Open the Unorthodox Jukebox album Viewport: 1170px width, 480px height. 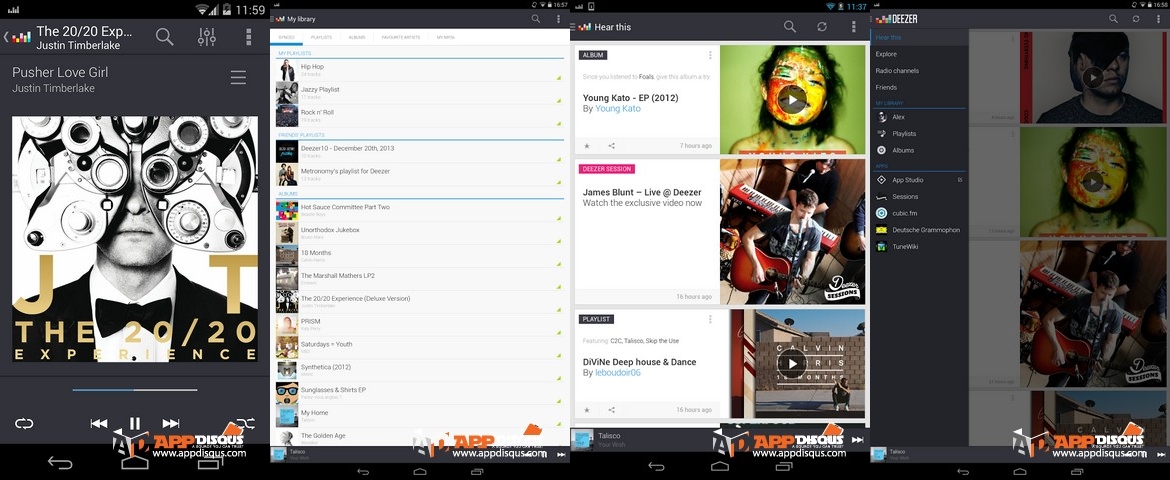pyautogui.click(x=419, y=233)
